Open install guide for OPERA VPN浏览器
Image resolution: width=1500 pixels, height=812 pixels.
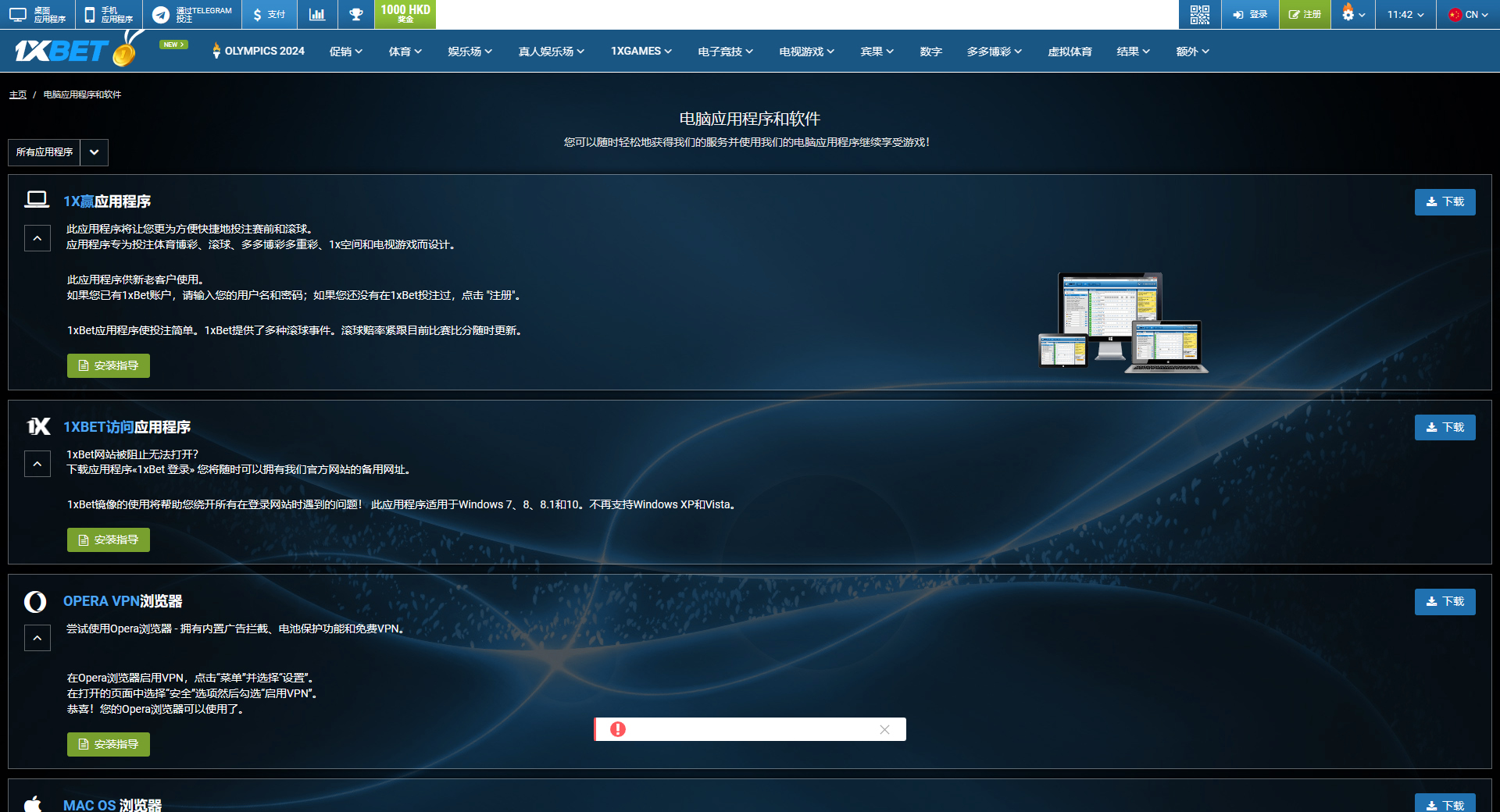point(109,744)
